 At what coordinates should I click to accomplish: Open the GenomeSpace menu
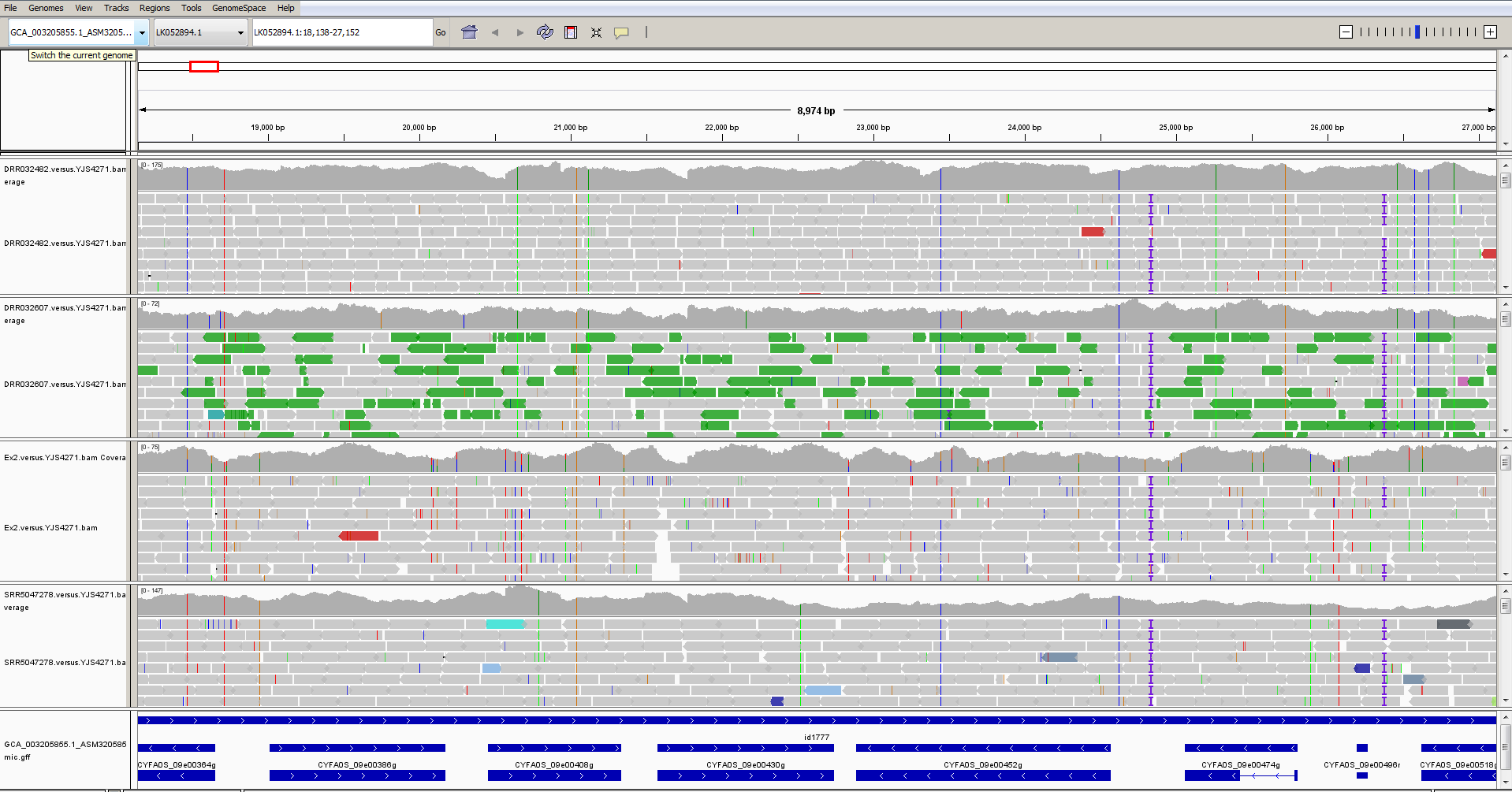pos(238,8)
